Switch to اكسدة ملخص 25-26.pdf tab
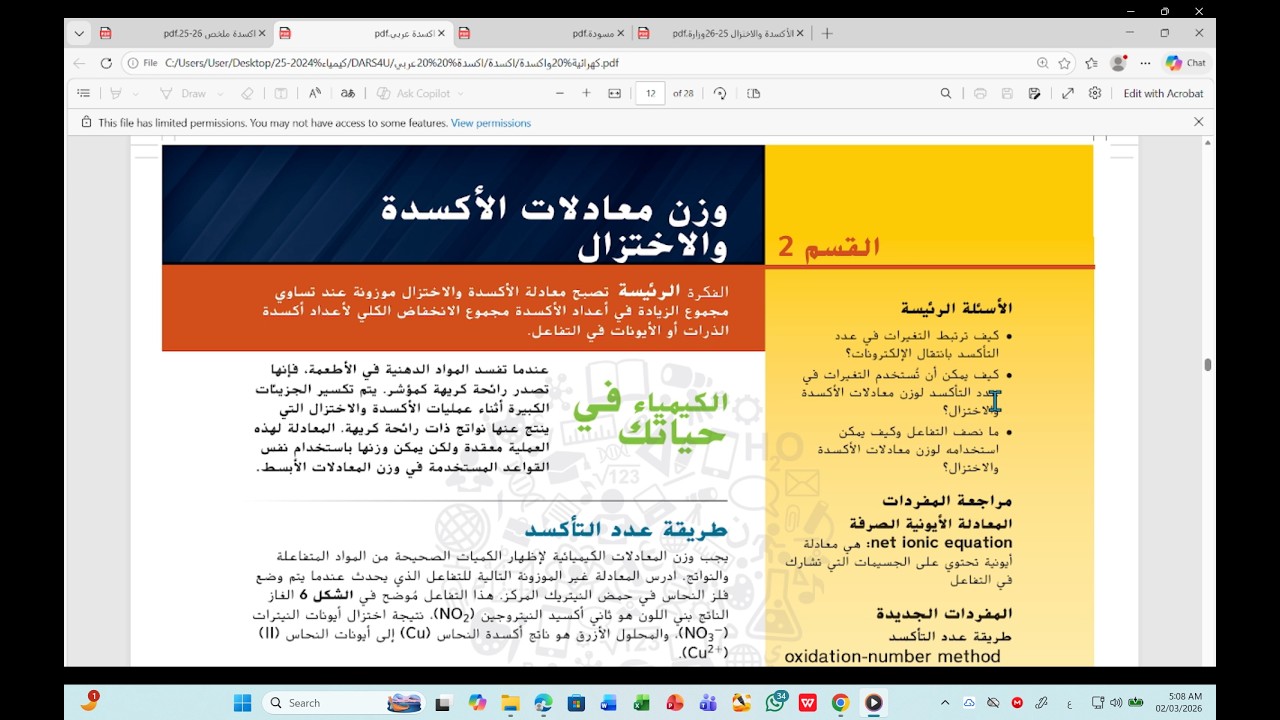Image resolution: width=1280 pixels, height=720 pixels. (x=183, y=33)
